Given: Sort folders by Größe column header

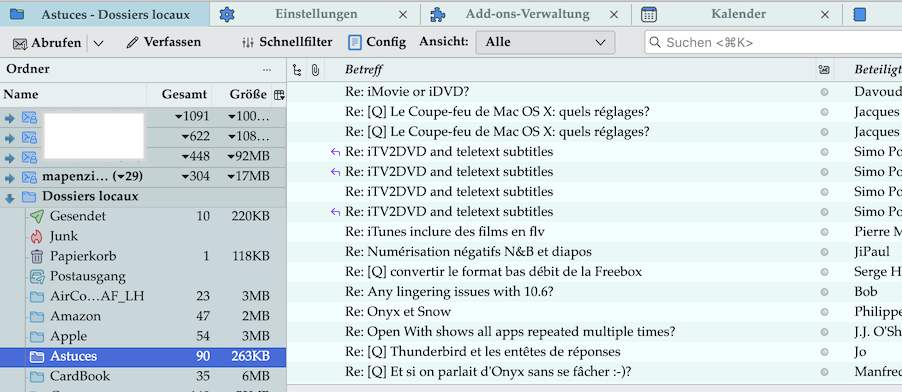Looking at the screenshot, I should [242, 94].
